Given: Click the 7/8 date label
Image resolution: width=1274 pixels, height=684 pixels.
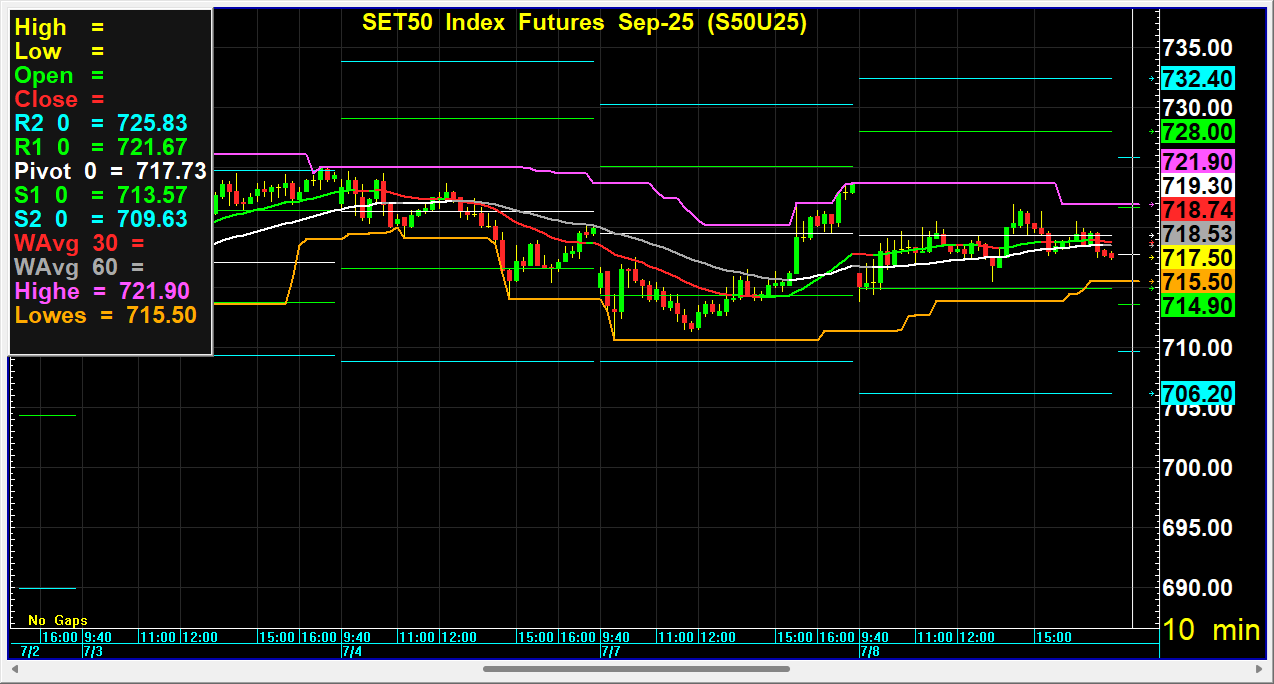Looking at the screenshot, I should point(870,651).
